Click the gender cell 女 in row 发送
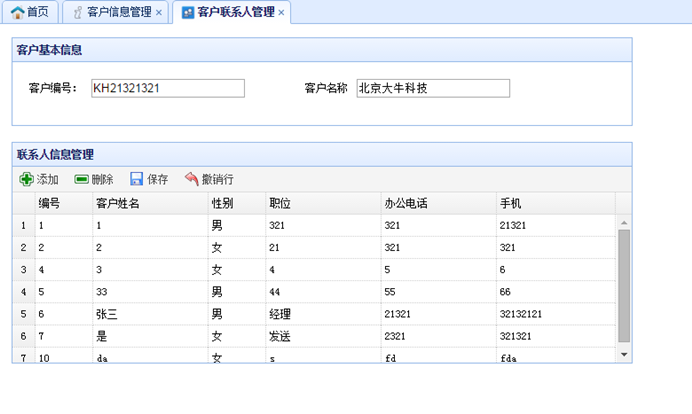The height and width of the screenshot is (414, 692). 237,336
